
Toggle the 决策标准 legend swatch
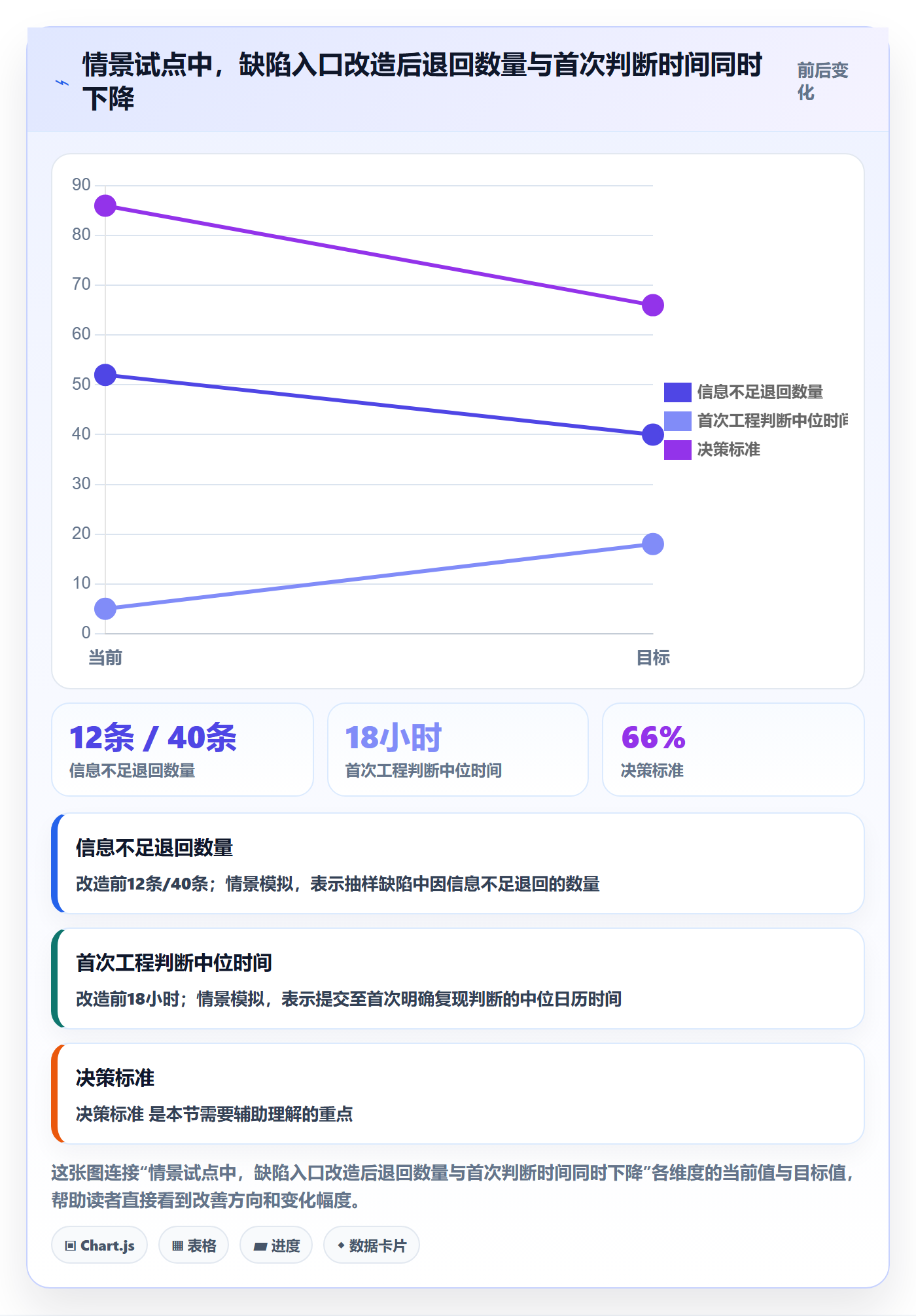[x=677, y=449]
